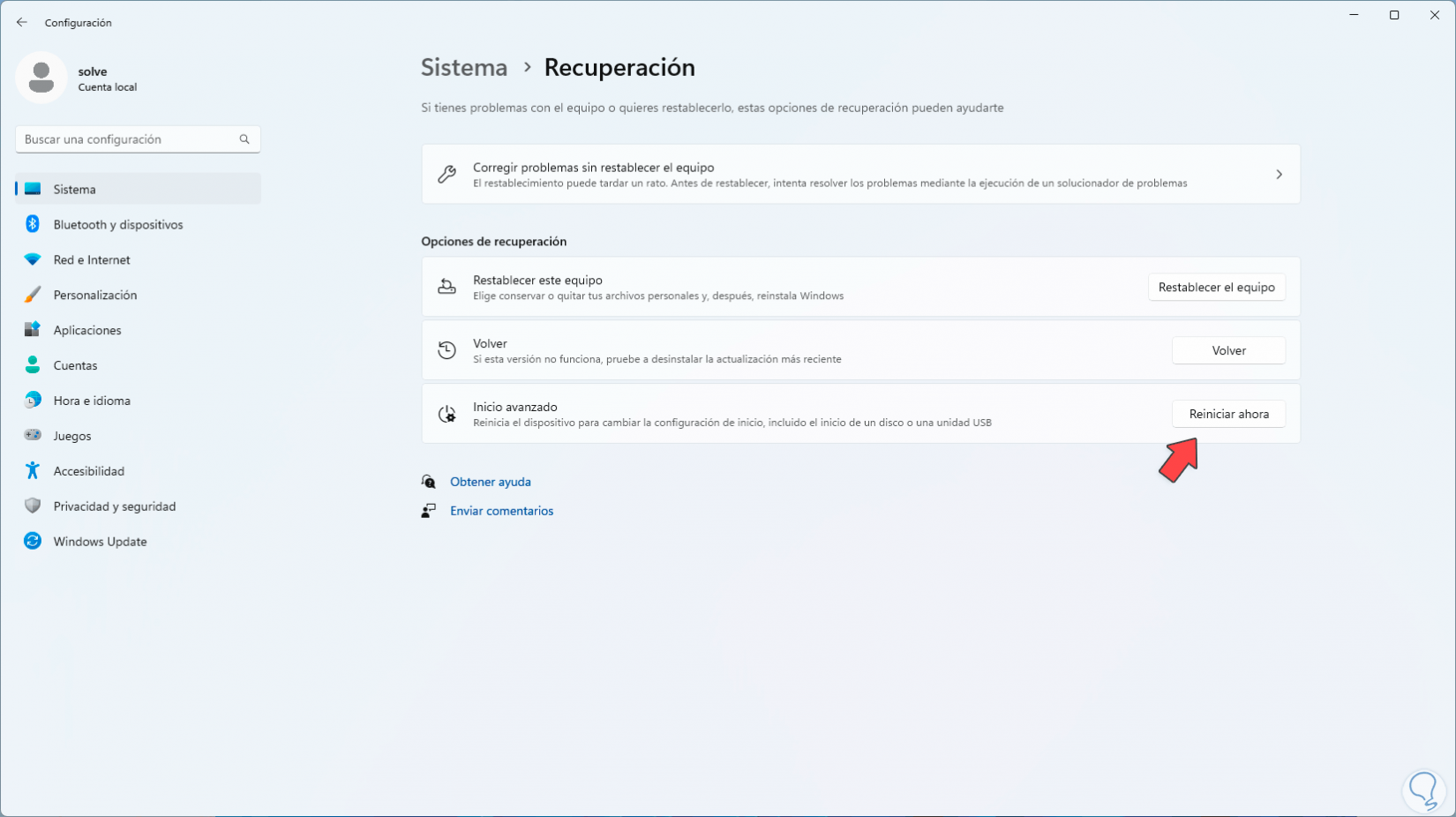The width and height of the screenshot is (1456, 817).
Task: Expand Corregir problemas with its chevron arrow
Action: (1279, 175)
